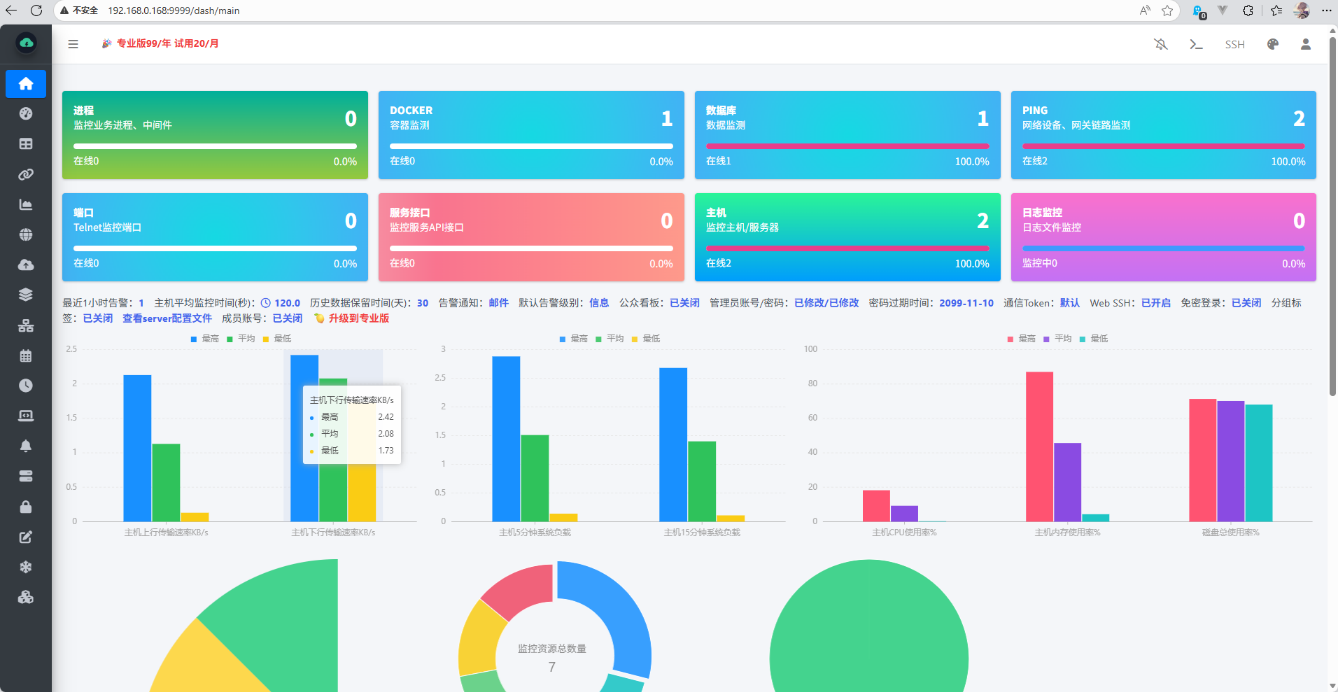
Task: Open the clock icon in sidebar
Action: click(x=26, y=386)
